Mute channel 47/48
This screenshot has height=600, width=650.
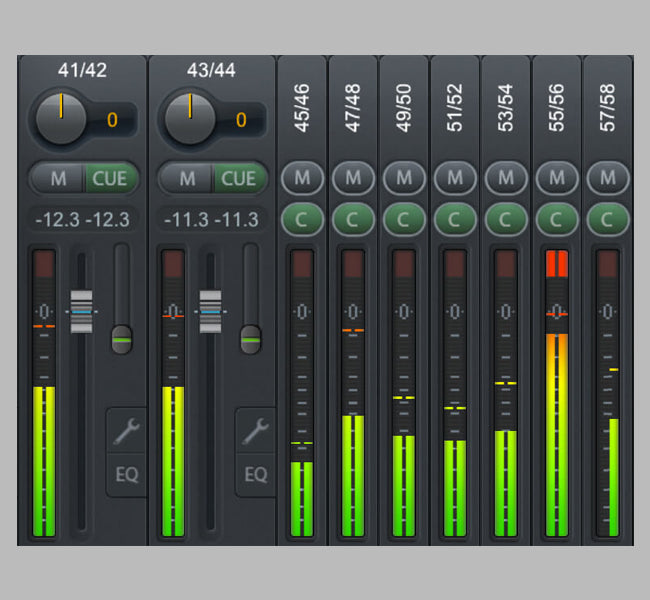coord(353,178)
